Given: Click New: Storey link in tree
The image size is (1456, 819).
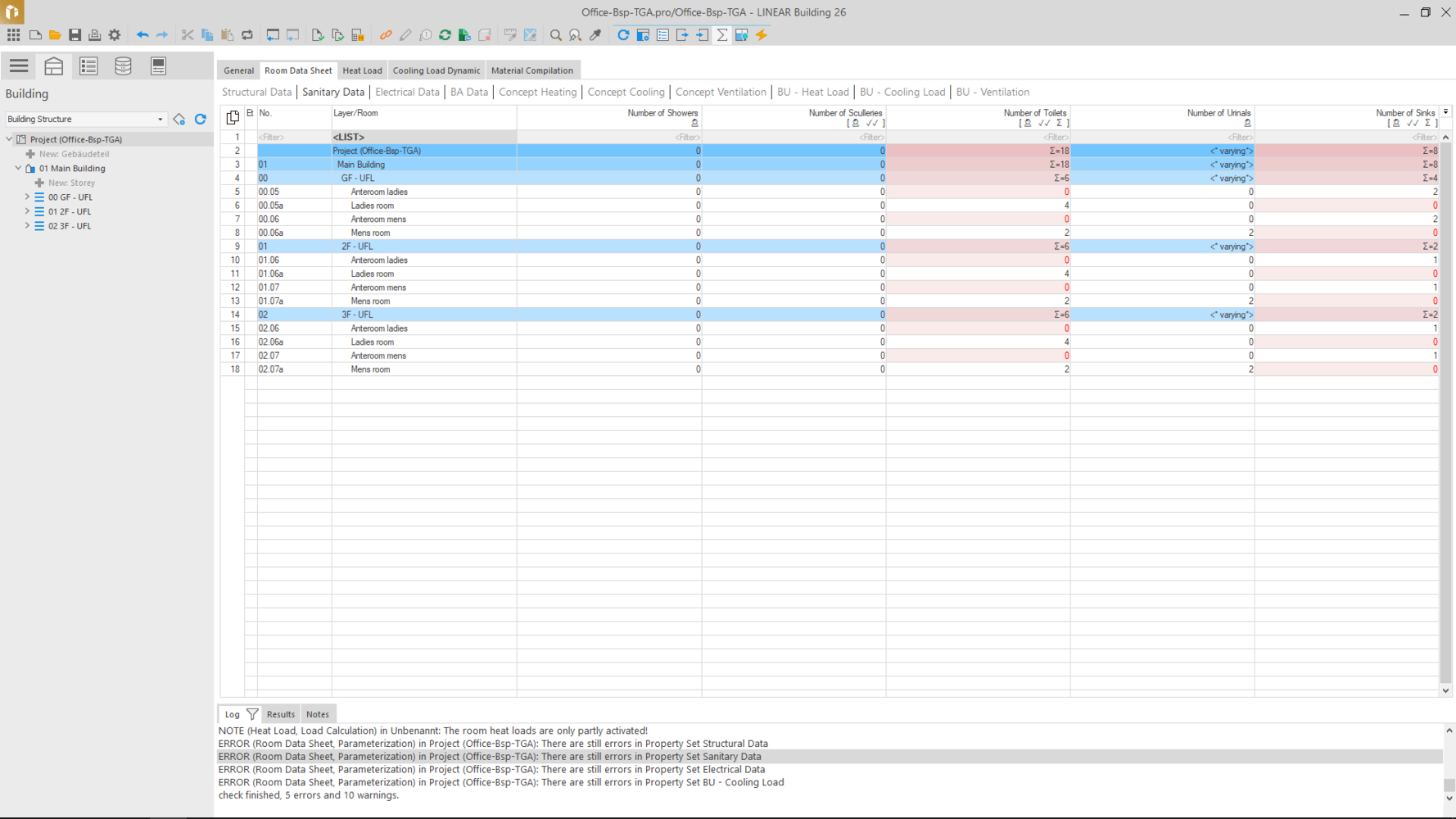Looking at the screenshot, I should [71, 183].
